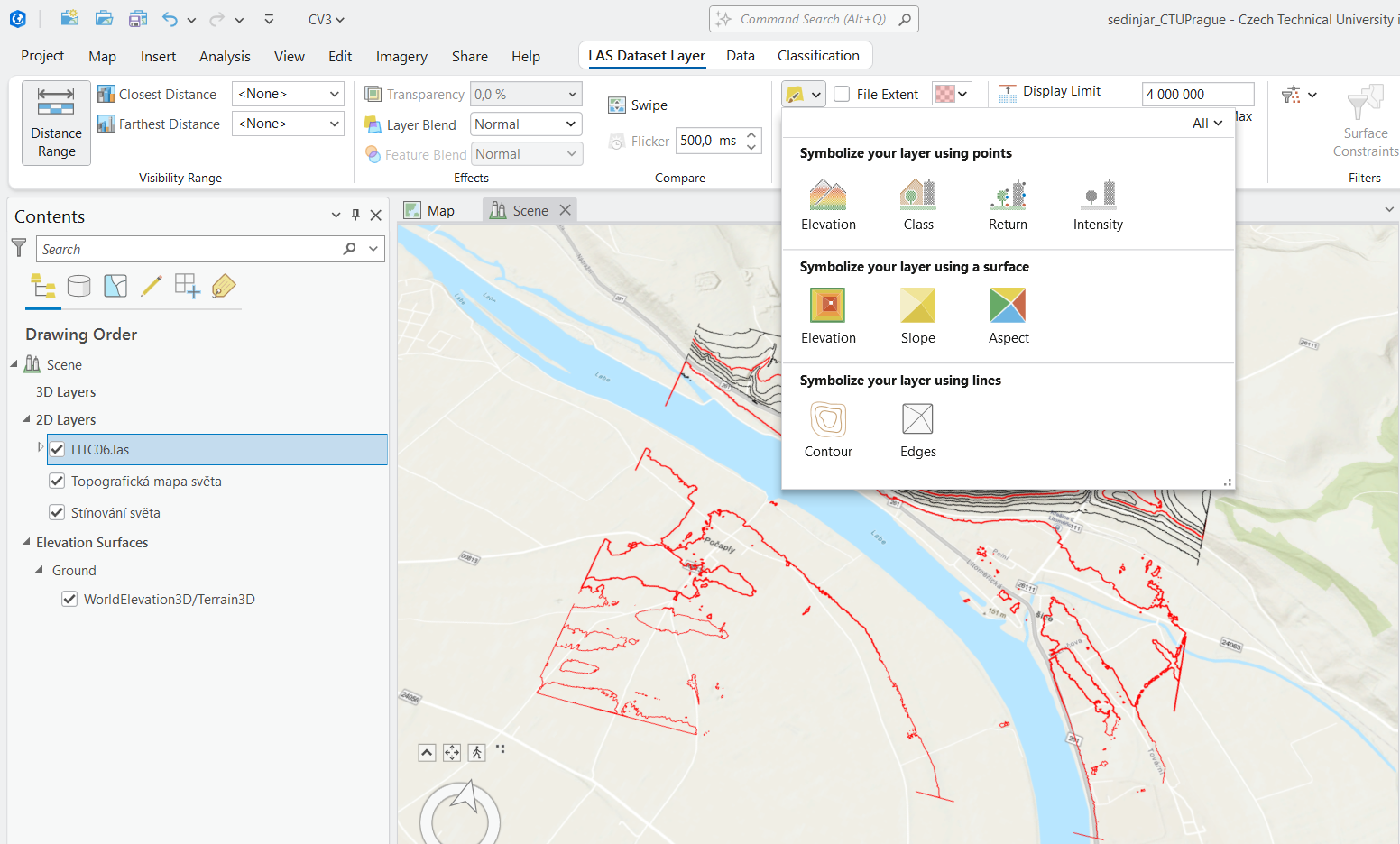This screenshot has height=844, width=1400.
Task: Choose Class point symbology
Action: coord(917,195)
